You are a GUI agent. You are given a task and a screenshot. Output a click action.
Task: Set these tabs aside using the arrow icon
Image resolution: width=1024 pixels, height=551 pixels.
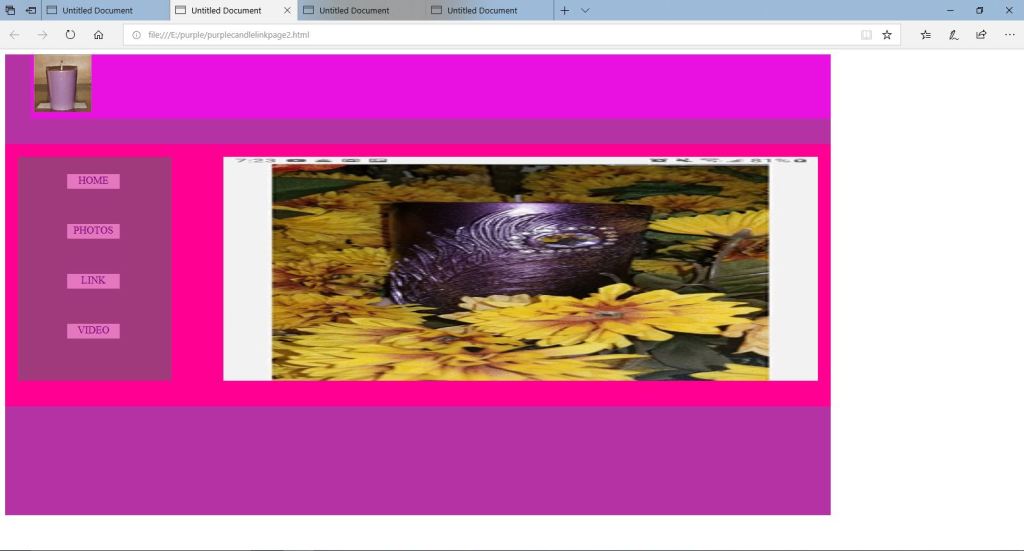pyautogui.click(x=31, y=10)
